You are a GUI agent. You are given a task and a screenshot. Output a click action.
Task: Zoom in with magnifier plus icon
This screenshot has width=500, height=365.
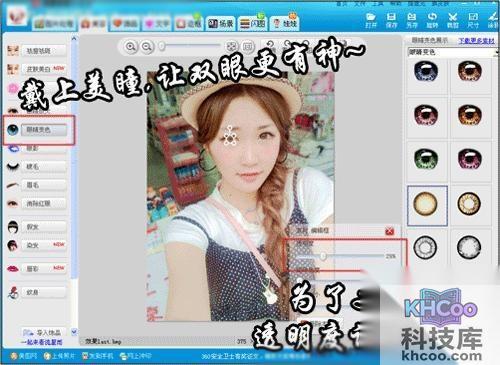[x=131, y=47]
